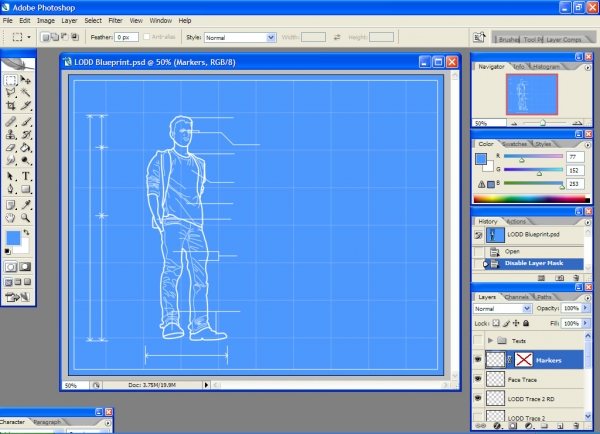Select the Blur tool
This screenshot has width=600, height=434.
coord(11,160)
